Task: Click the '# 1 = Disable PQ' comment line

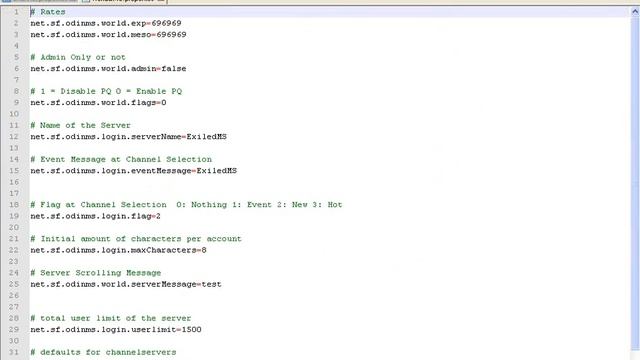Action: click(106, 91)
